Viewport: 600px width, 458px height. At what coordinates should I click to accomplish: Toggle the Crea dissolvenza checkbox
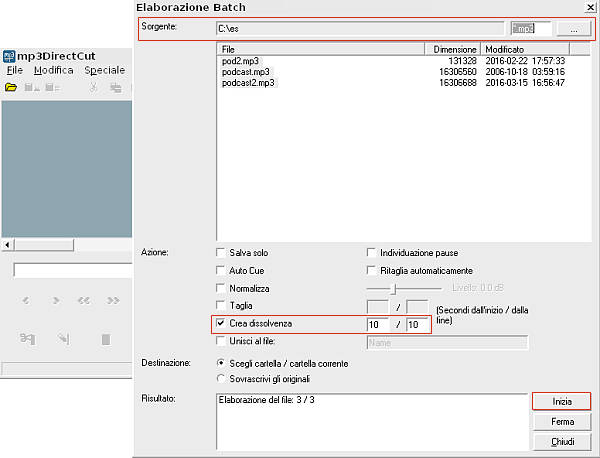(x=221, y=324)
